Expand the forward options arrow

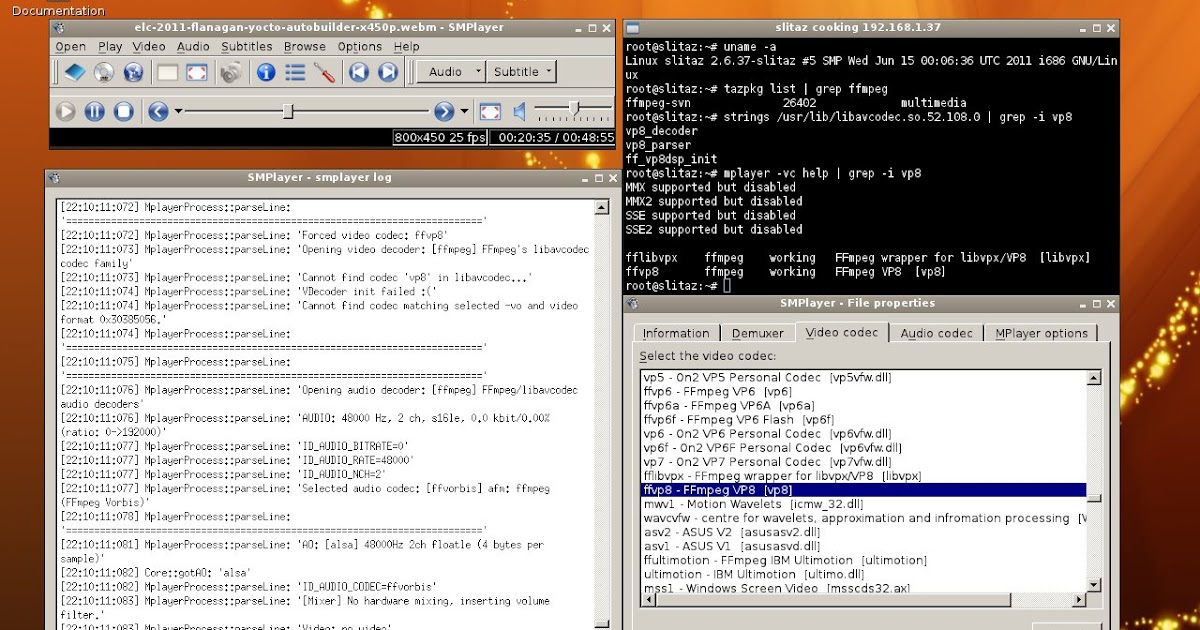464,111
